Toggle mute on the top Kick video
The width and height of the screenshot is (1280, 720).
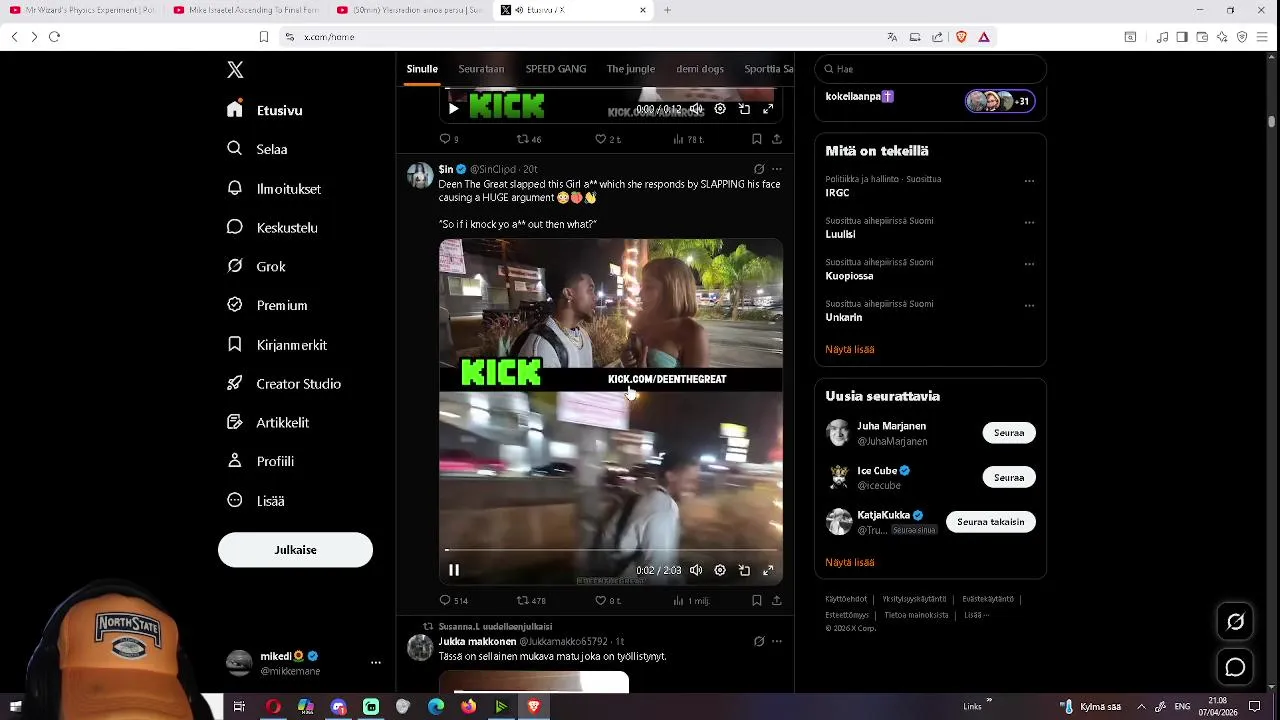[696, 108]
